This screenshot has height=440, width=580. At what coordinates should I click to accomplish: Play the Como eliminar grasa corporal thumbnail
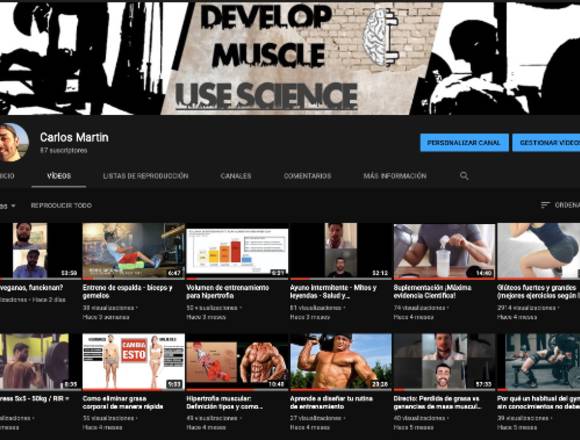pos(134,362)
